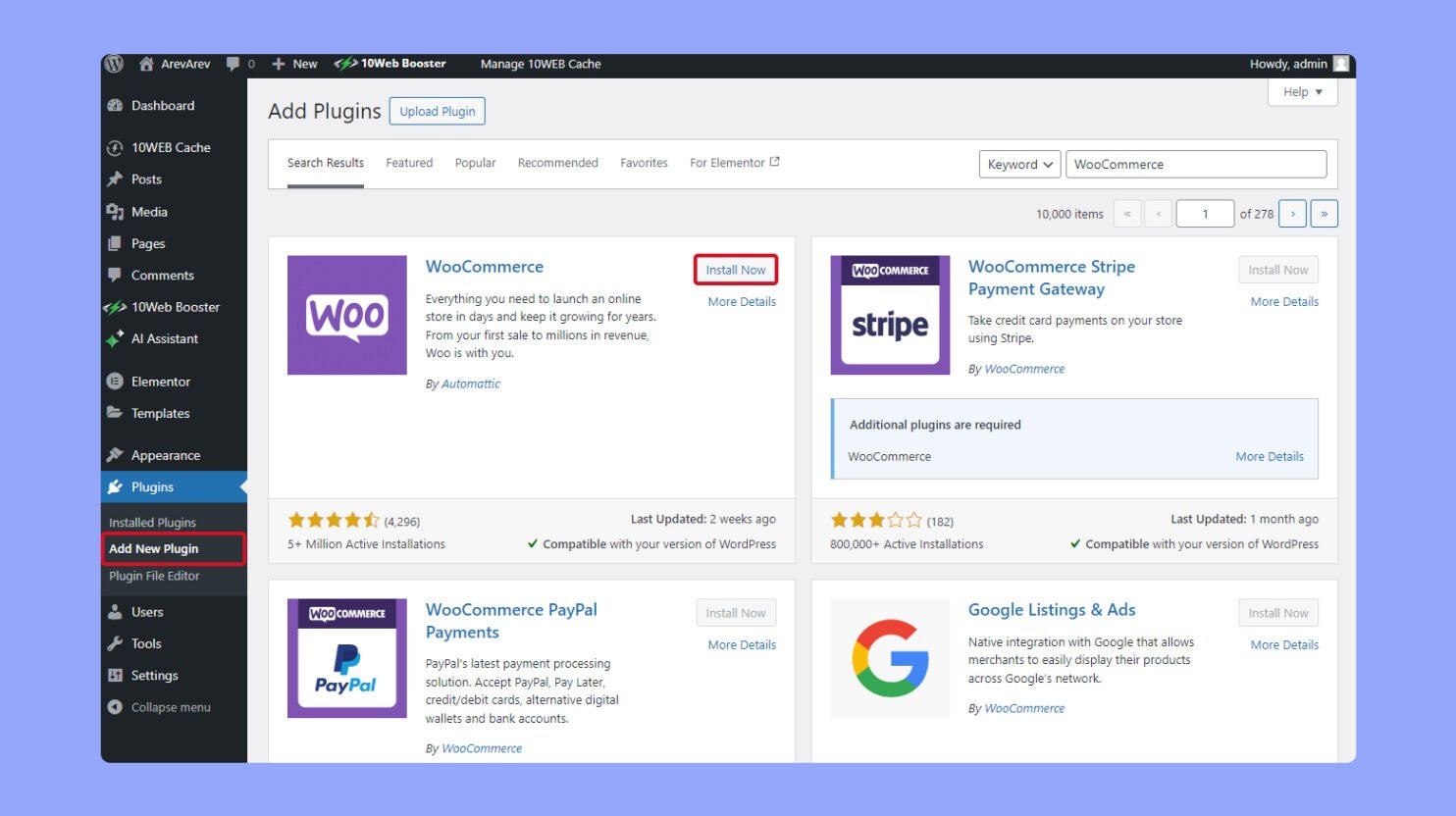The width and height of the screenshot is (1456, 816).
Task: Open the Recommended plugins tab
Action: click(557, 162)
